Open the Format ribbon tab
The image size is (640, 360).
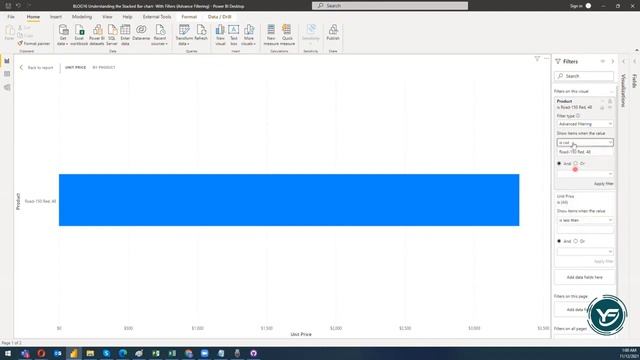click(x=189, y=17)
